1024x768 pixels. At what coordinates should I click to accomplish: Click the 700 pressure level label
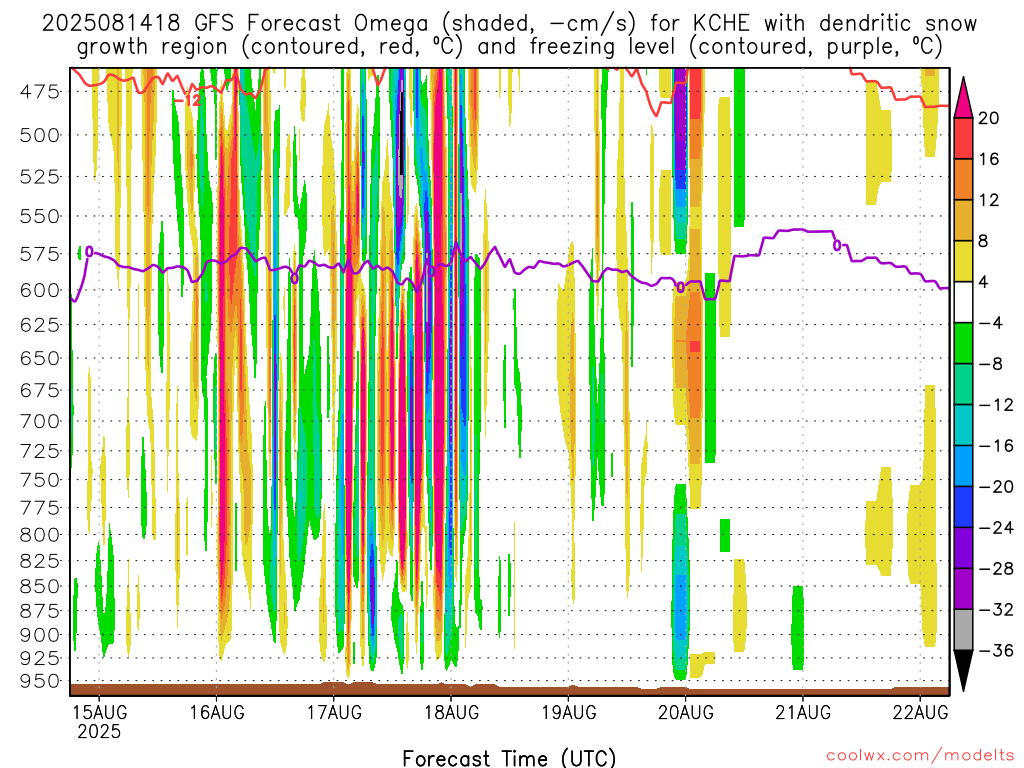point(40,421)
